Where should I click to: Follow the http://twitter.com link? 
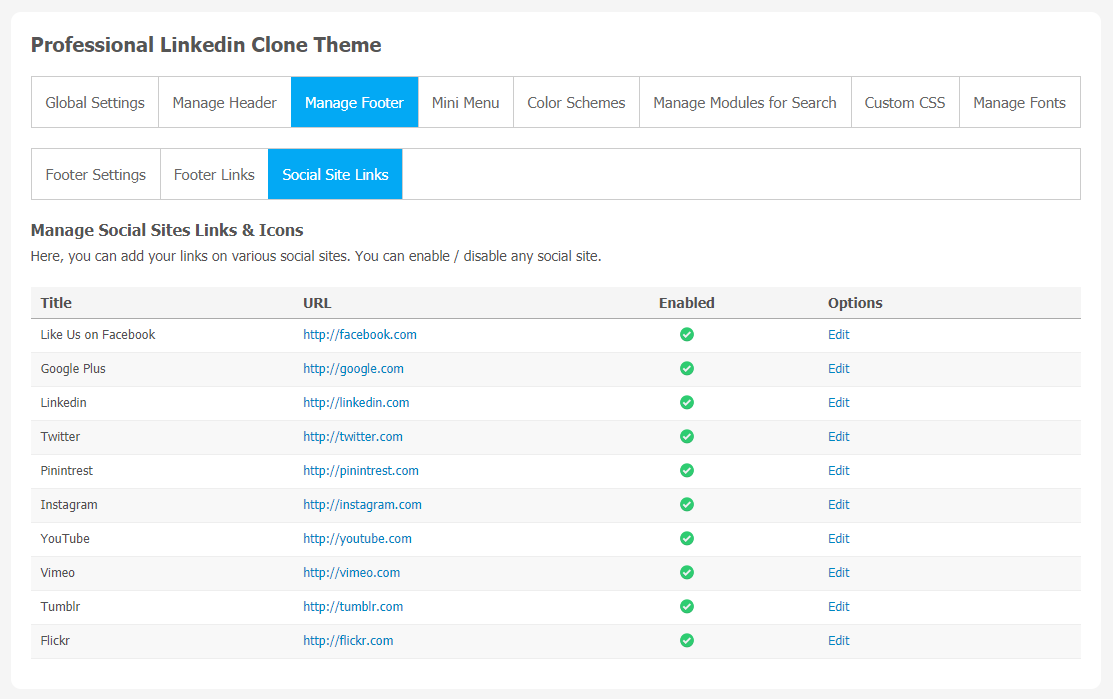(353, 437)
